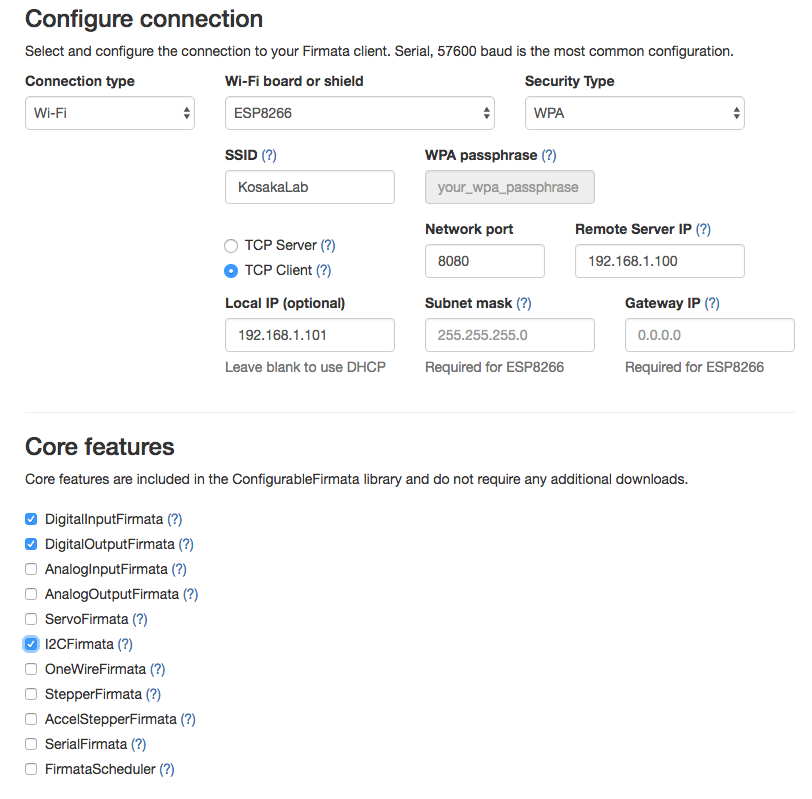Open the Remote Server IP help (?)
Viewport: 812px width, 799px height.
[x=703, y=229]
